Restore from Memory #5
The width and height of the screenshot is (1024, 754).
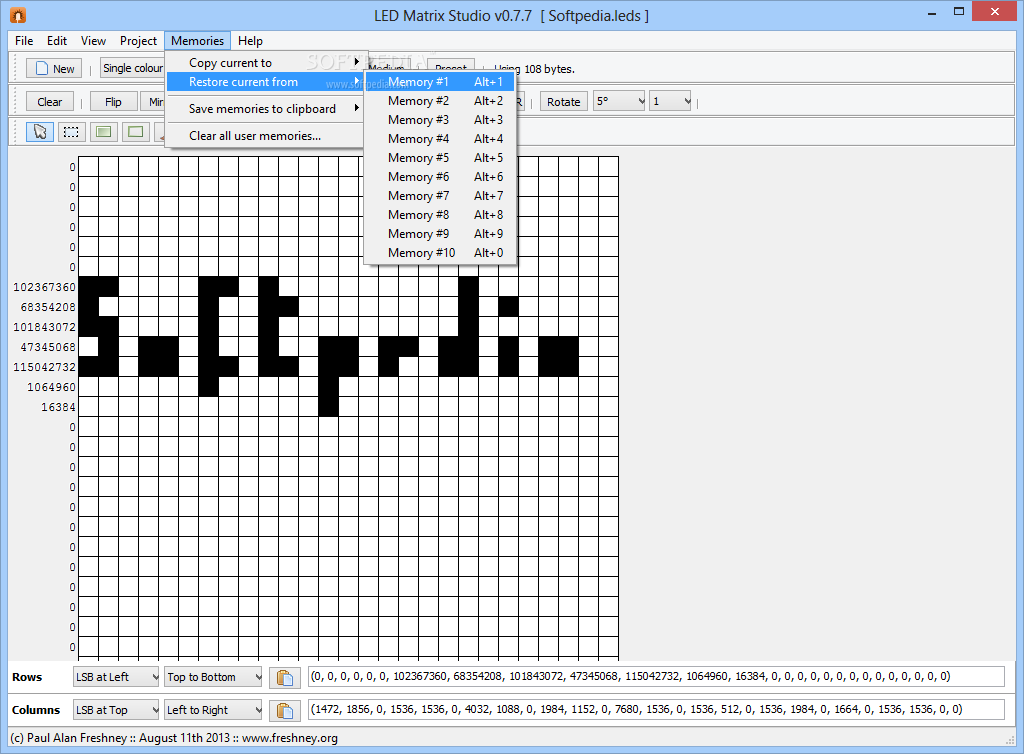(440, 157)
